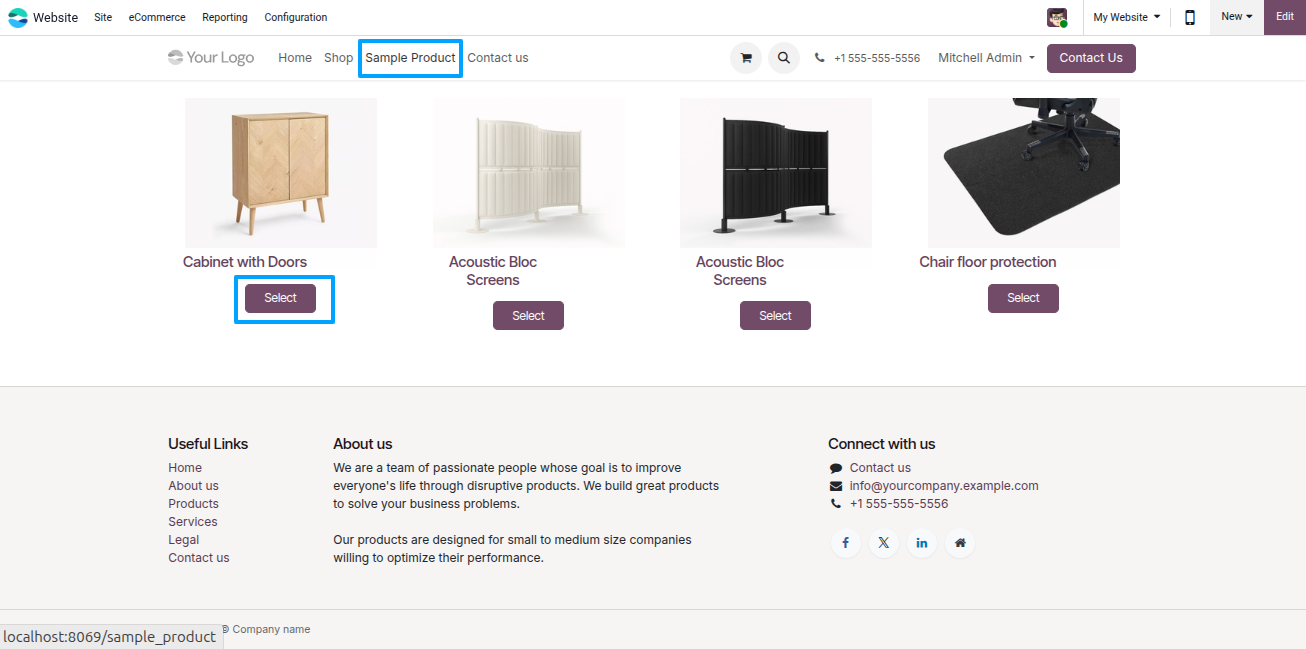Click footer phone number link

pyautogui.click(x=899, y=504)
